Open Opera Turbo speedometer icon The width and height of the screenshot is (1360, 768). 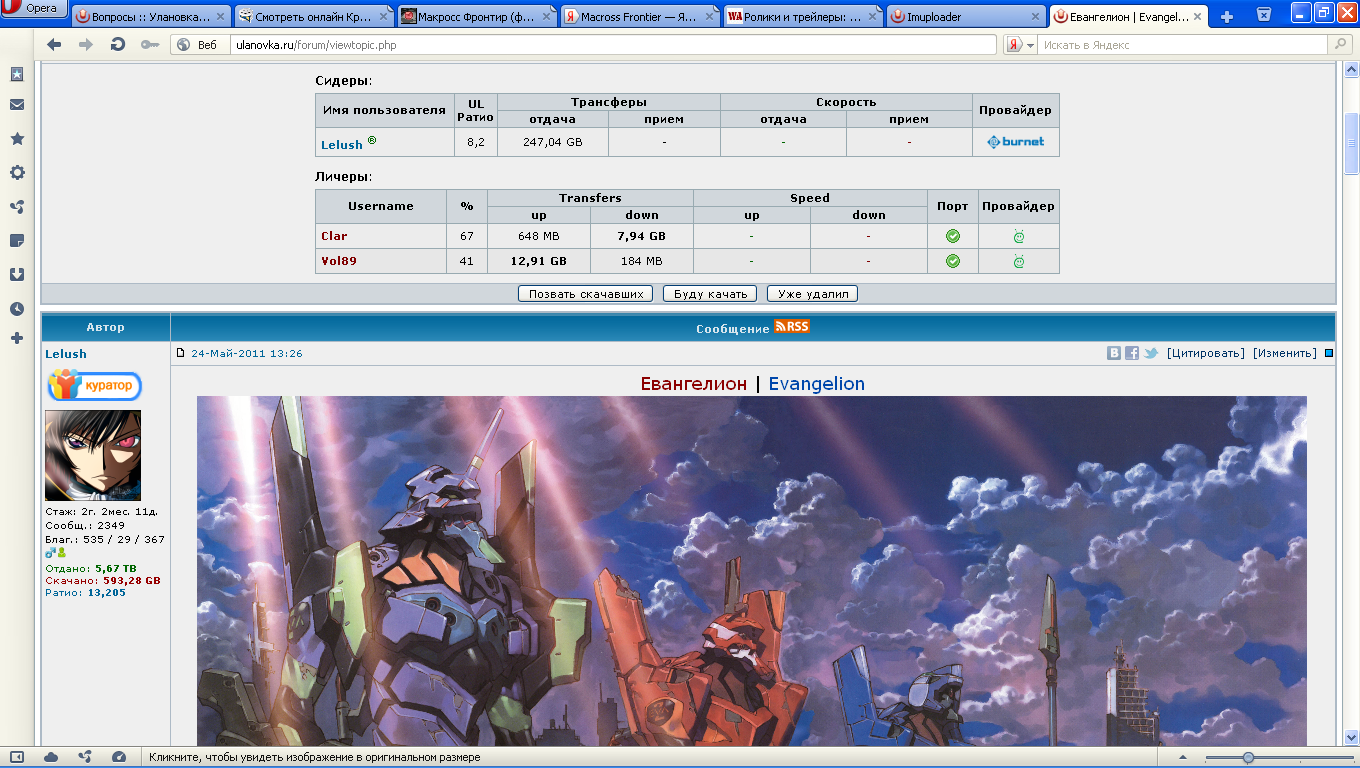(x=119, y=757)
